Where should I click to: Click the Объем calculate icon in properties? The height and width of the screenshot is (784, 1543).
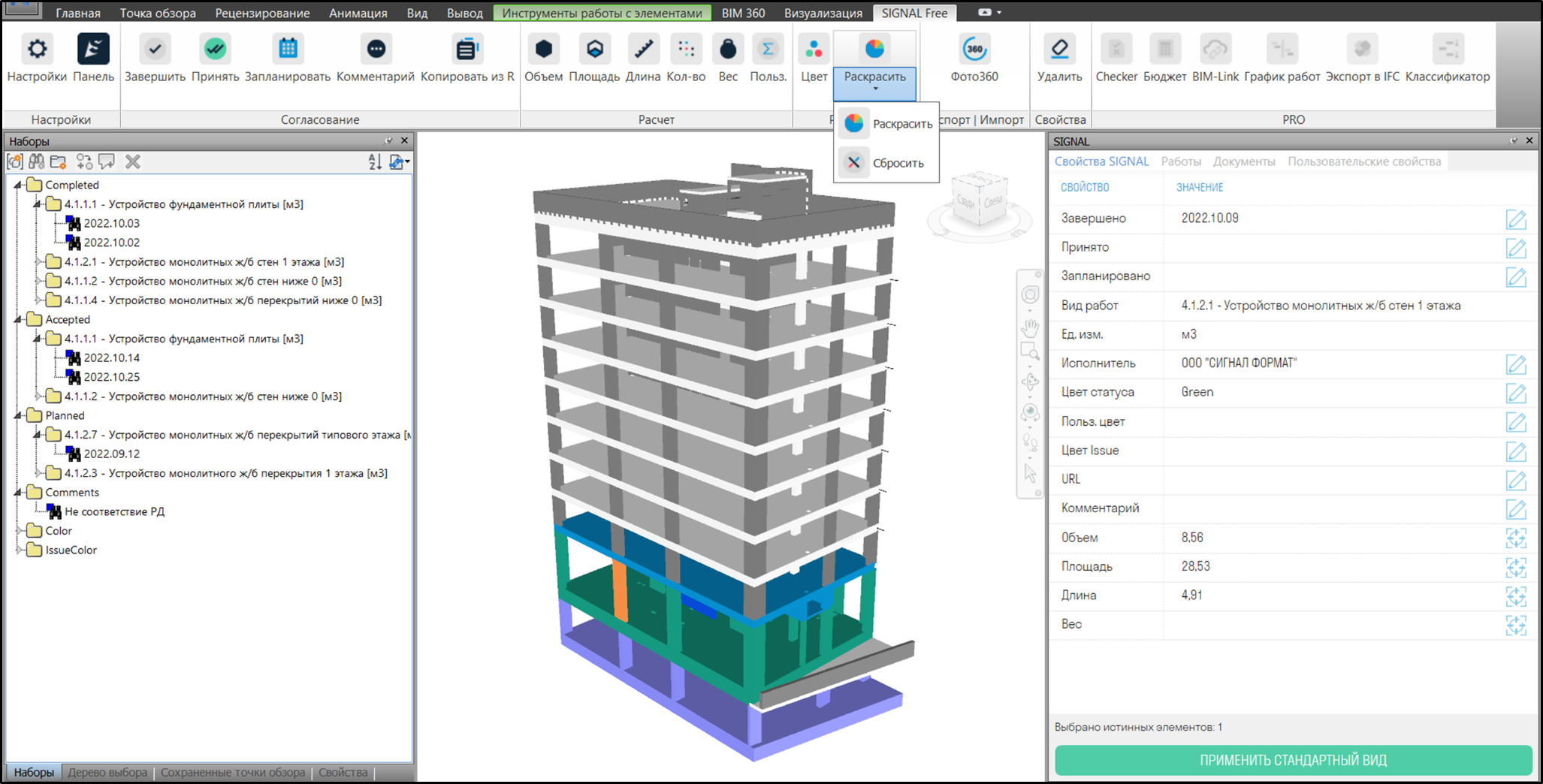[1516, 538]
